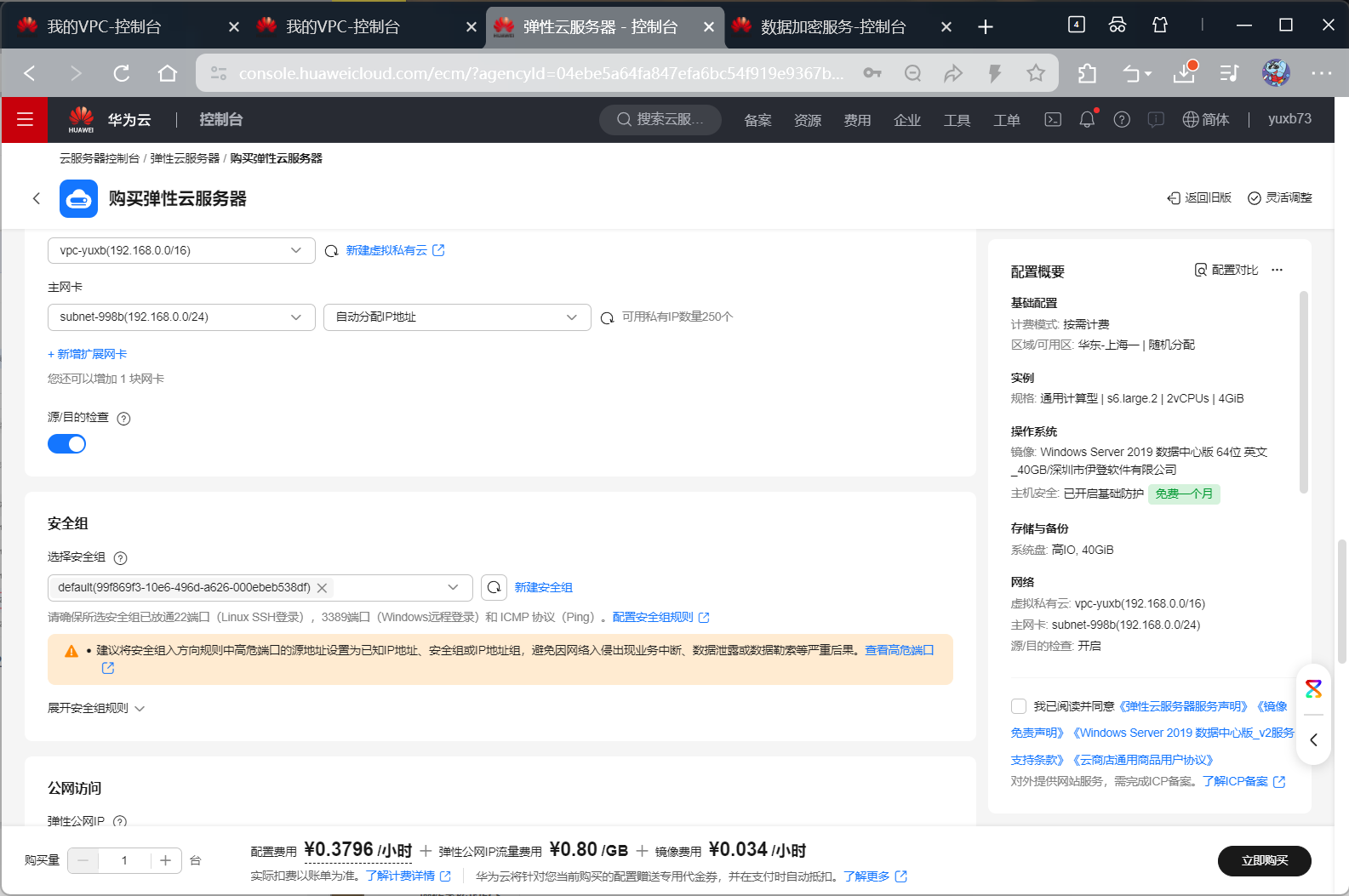
Task: Open the security group selection dropdown
Action: [260, 587]
